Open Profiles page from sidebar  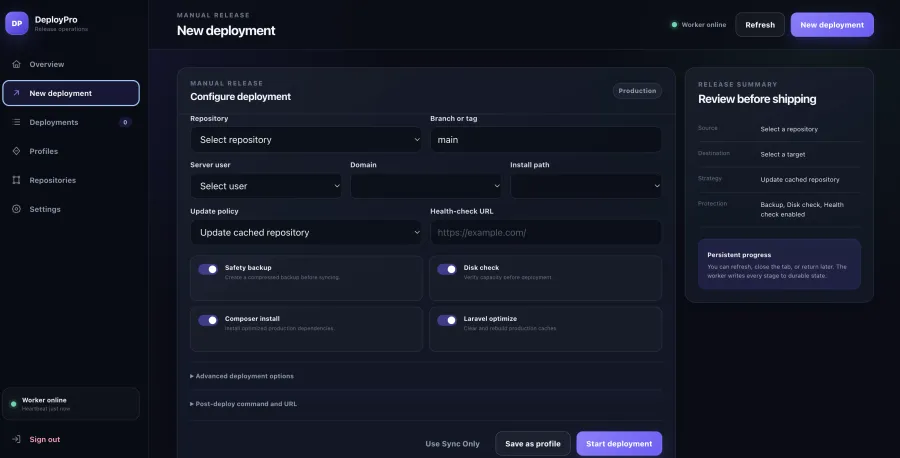pyautogui.click(x=71, y=151)
